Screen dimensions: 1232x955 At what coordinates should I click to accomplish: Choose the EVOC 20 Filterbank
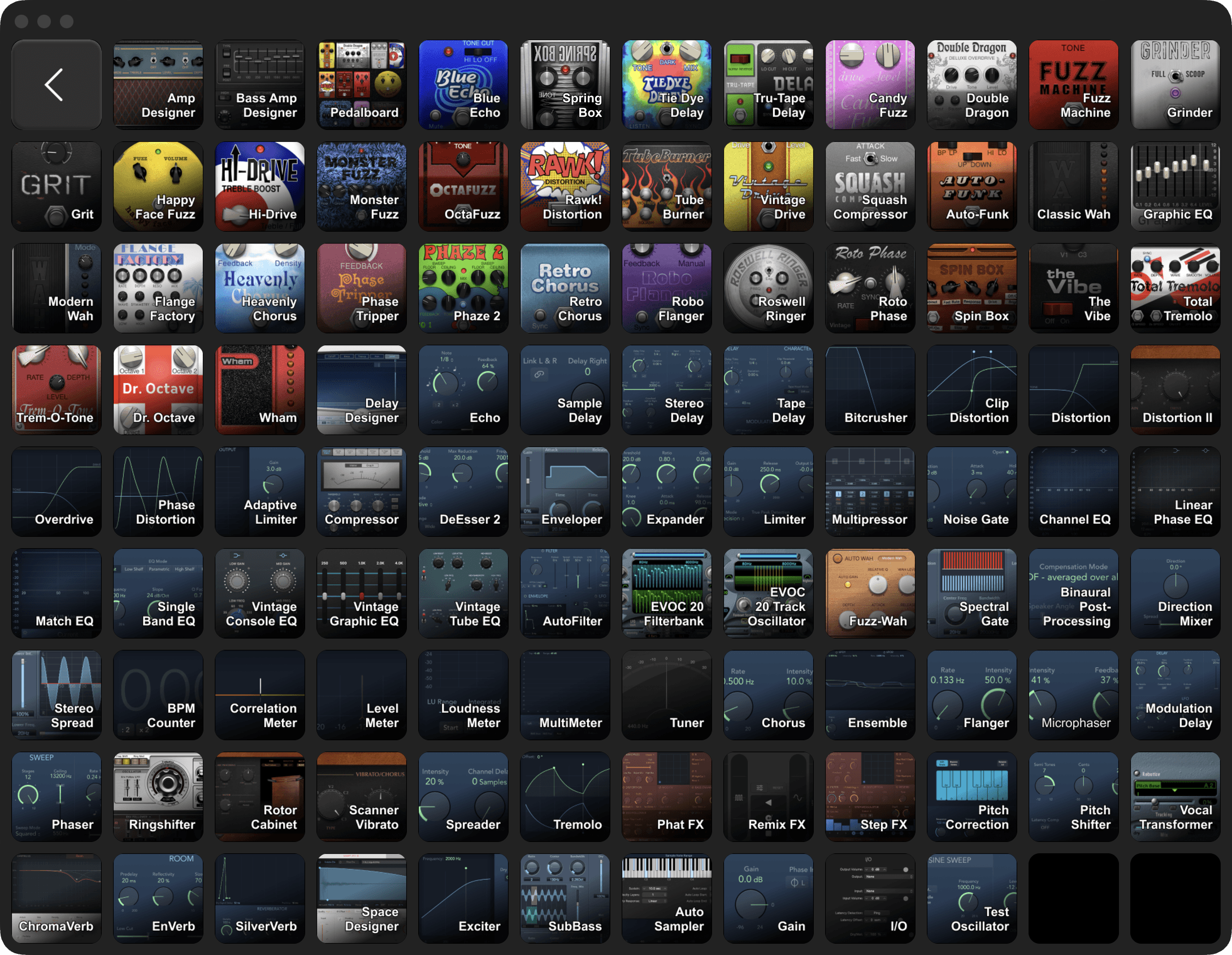pyautogui.click(x=667, y=593)
